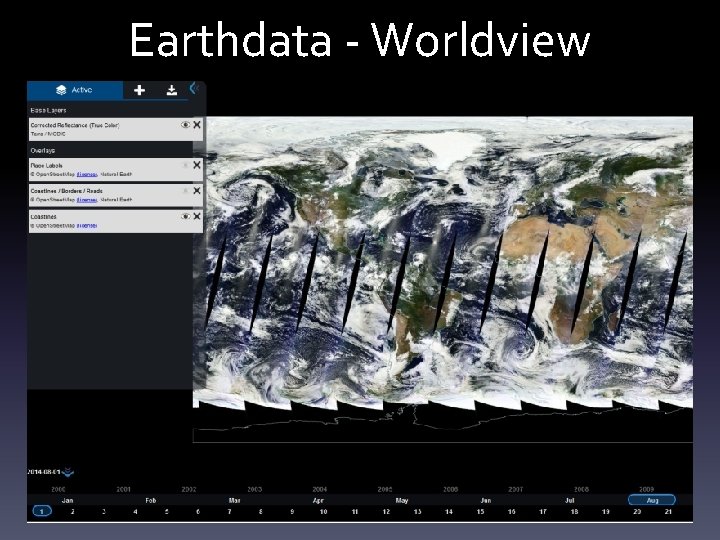Select day 10 on the timeline
Screen dimensions: 720x540
pyautogui.click(x=323, y=512)
